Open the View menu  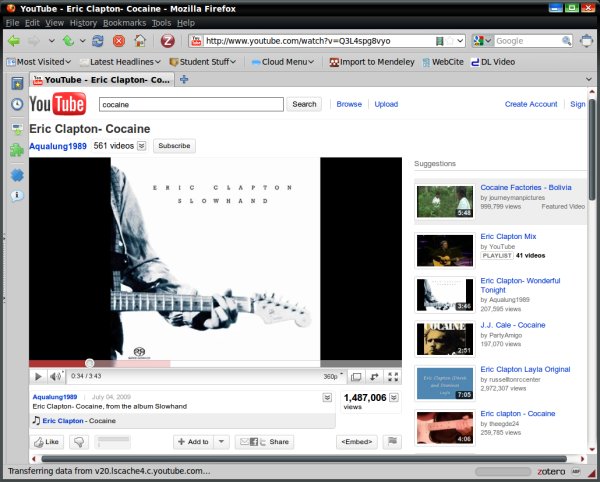[54, 23]
